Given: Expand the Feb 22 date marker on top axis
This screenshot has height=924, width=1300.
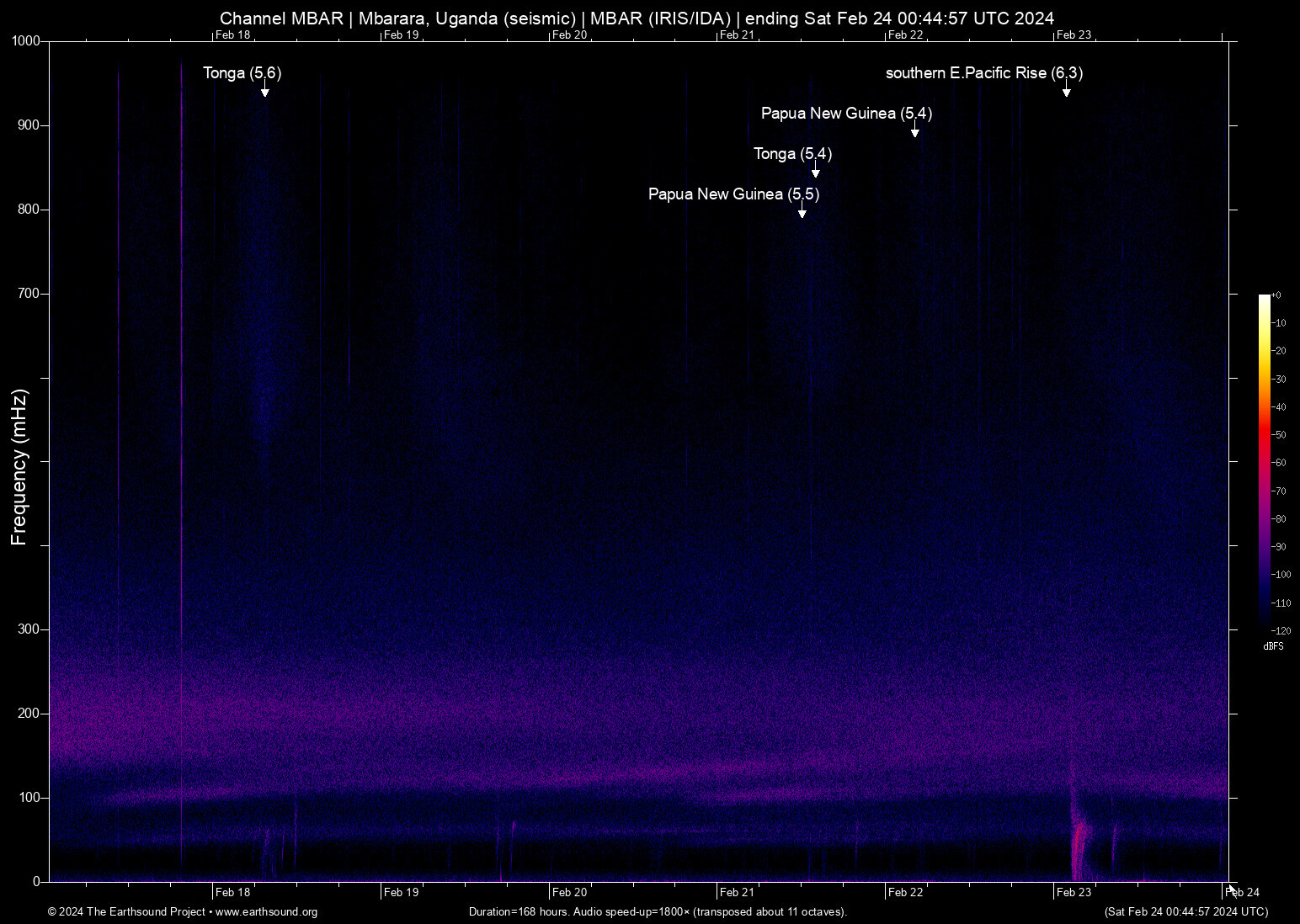Looking at the screenshot, I should (x=904, y=35).
